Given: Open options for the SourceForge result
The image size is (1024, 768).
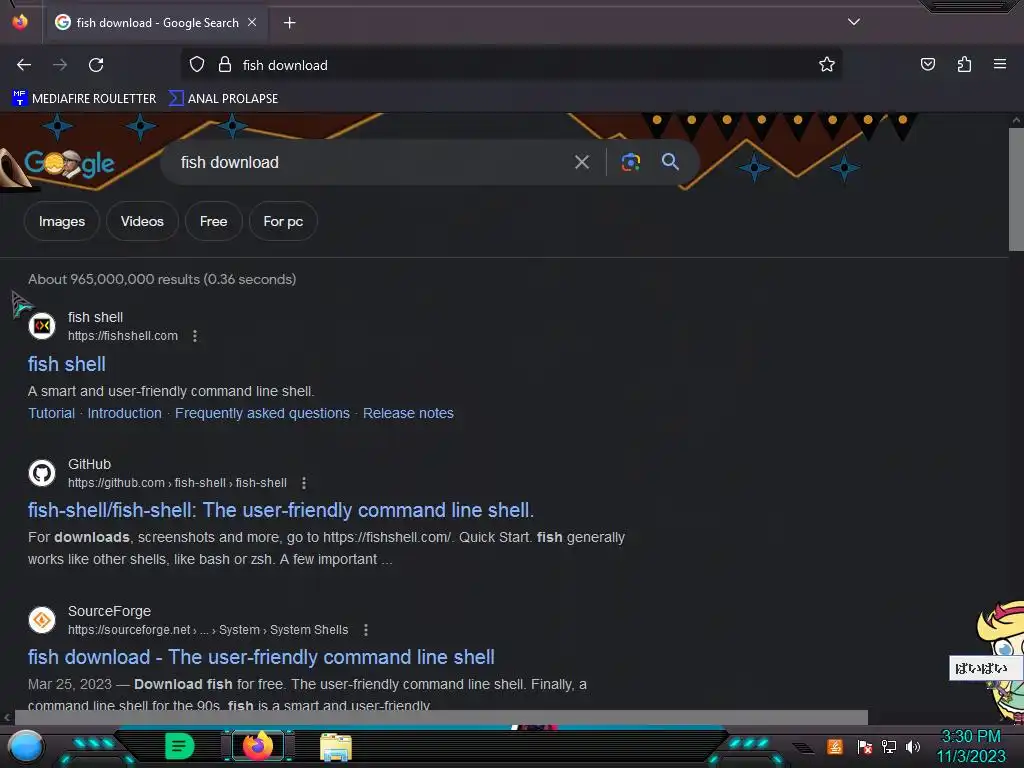Looking at the screenshot, I should click(x=366, y=630).
